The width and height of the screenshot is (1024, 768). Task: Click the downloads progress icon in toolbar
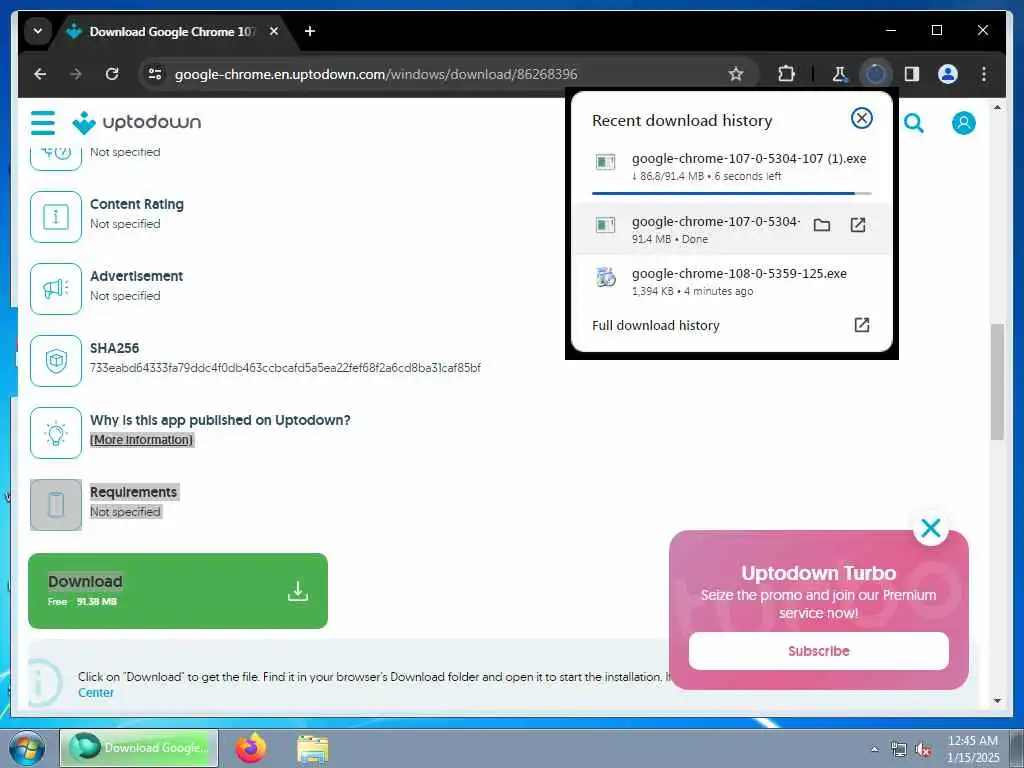(876, 74)
